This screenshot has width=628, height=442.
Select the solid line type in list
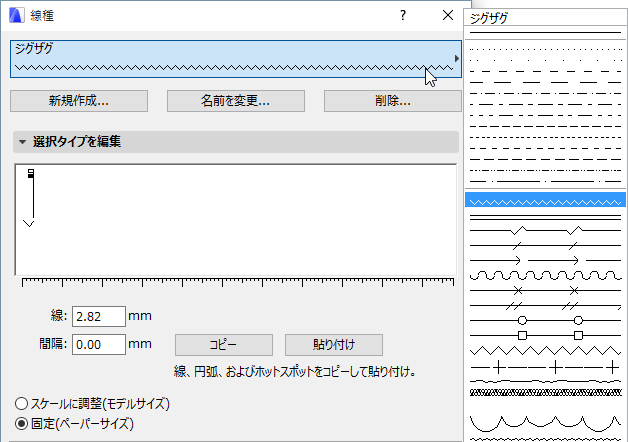545,32
